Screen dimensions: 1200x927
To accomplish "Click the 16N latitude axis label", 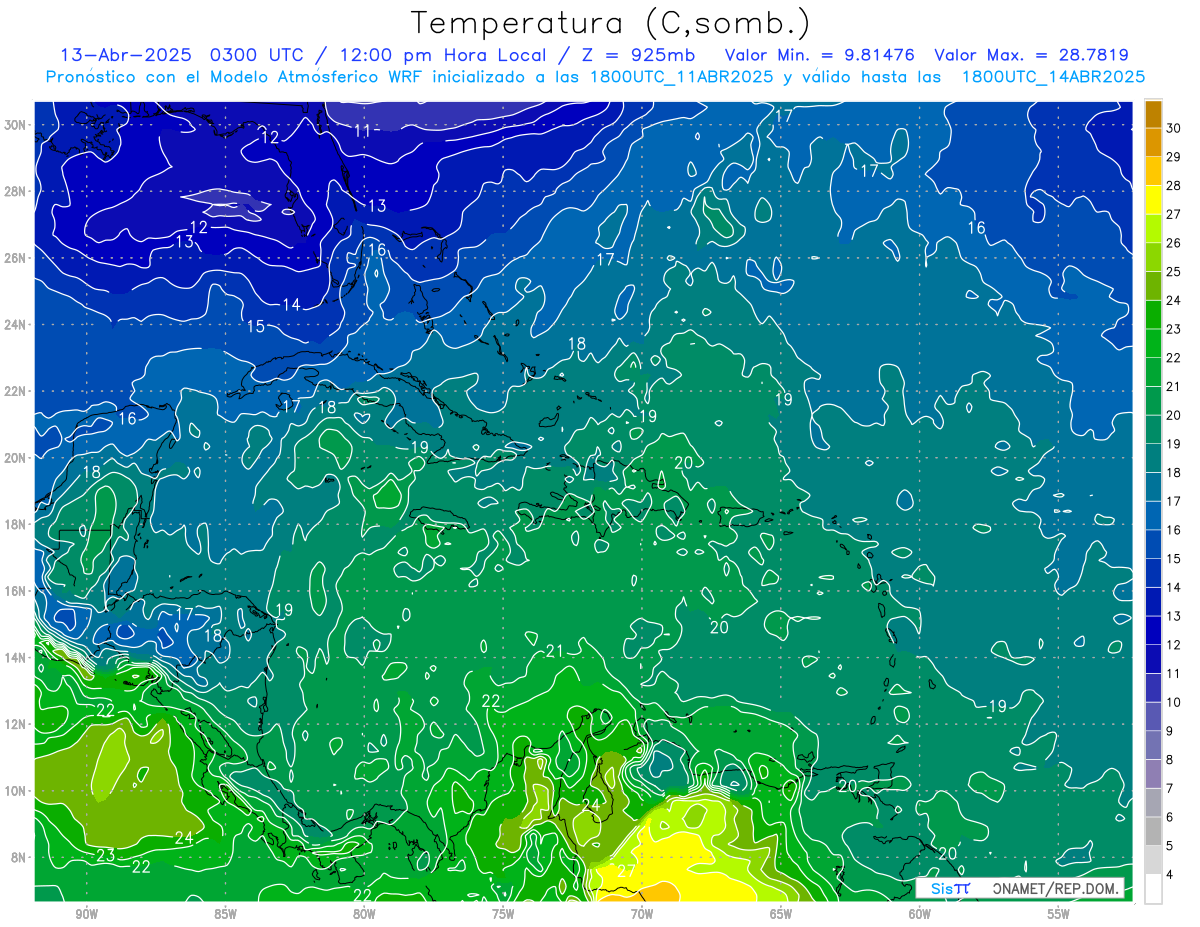I will click(x=17, y=591).
